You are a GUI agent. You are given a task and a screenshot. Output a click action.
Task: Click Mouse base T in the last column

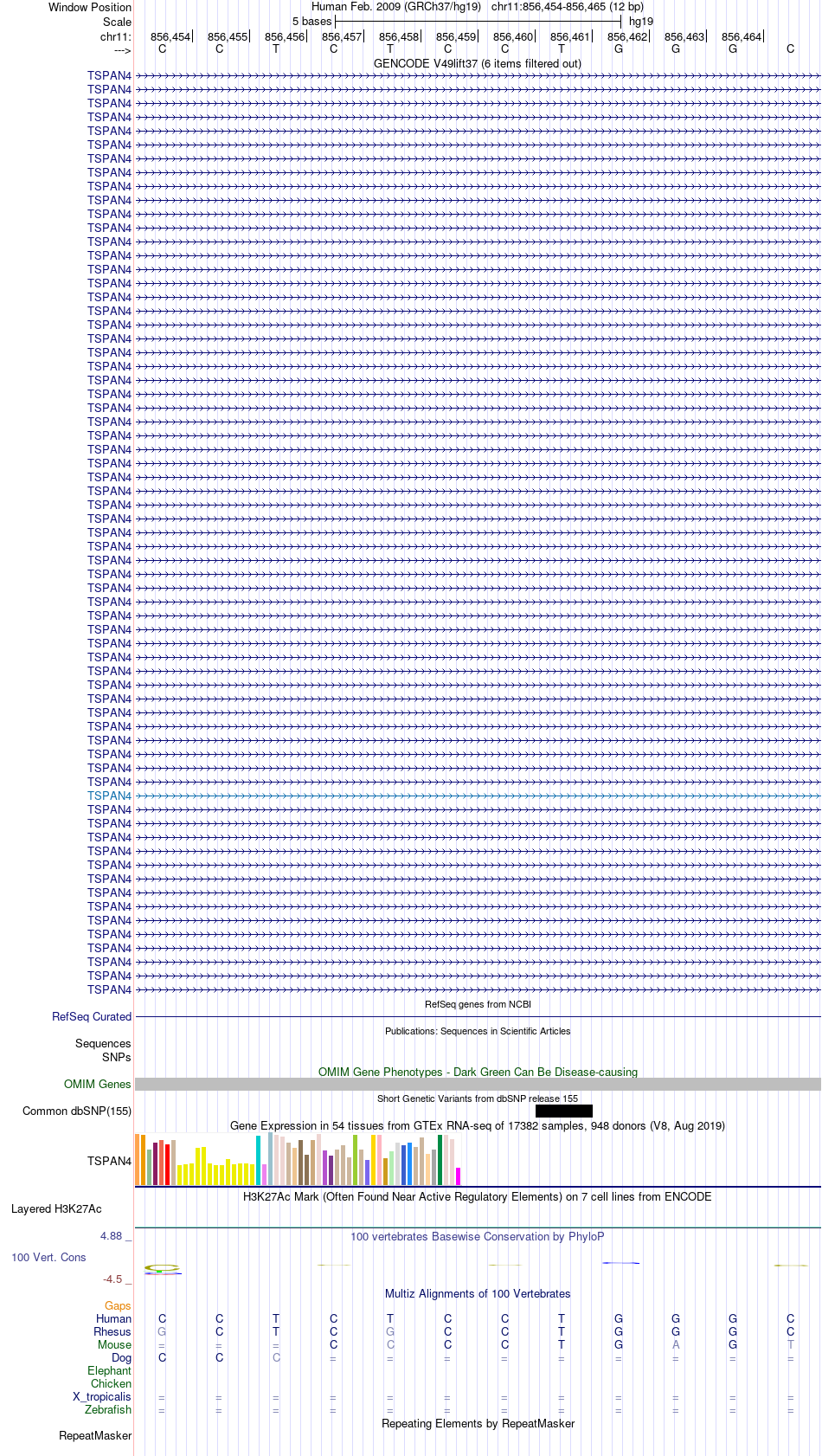coord(790,1345)
